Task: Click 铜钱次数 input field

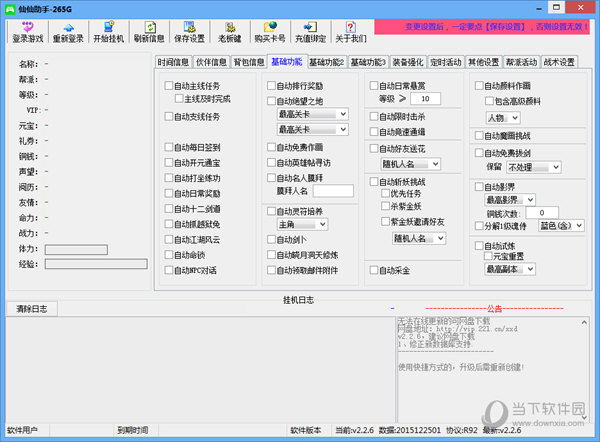Action: pos(542,212)
